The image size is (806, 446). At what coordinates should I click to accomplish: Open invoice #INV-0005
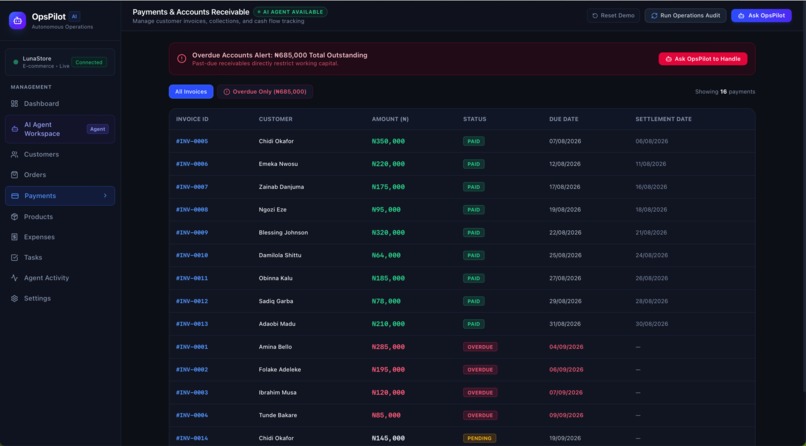click(192, 141)
